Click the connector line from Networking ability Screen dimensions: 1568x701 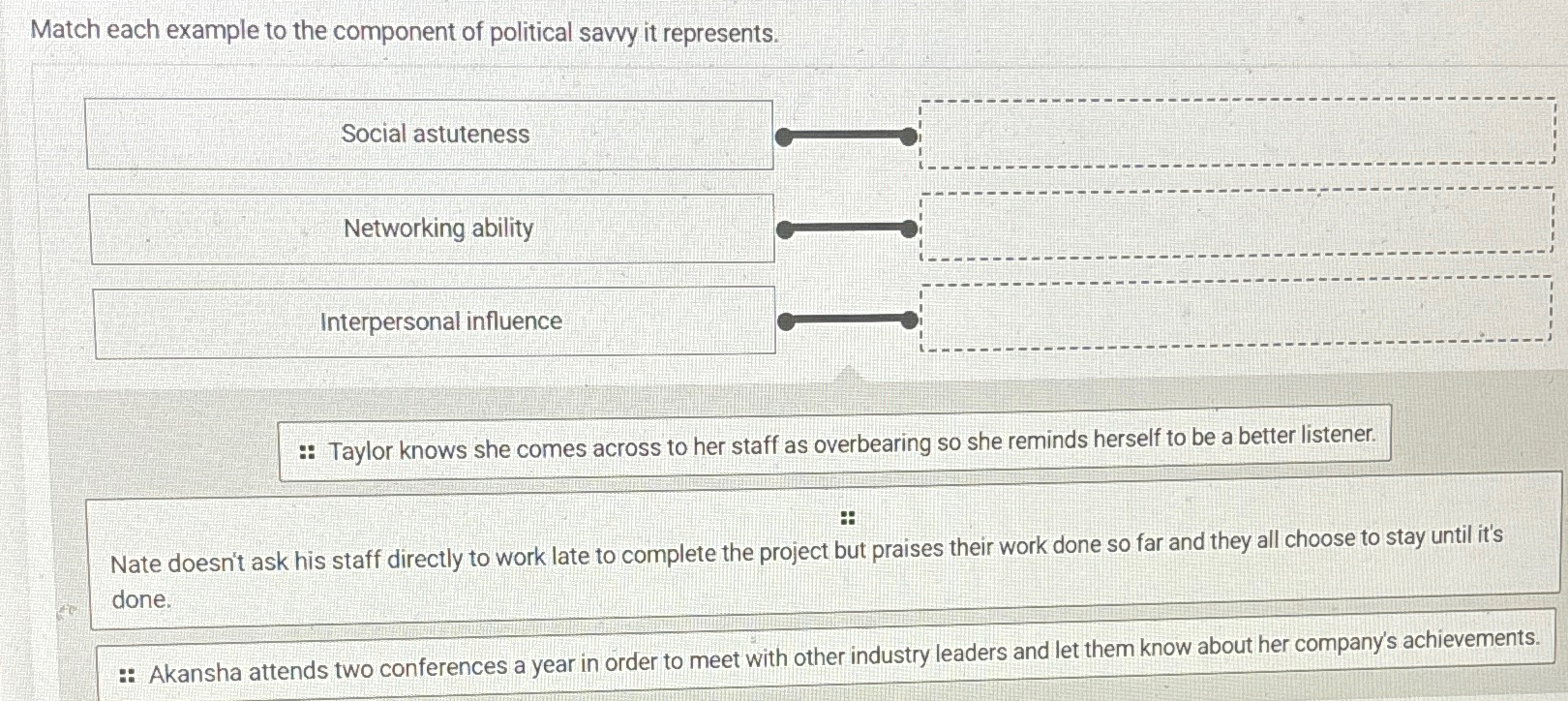847,228
